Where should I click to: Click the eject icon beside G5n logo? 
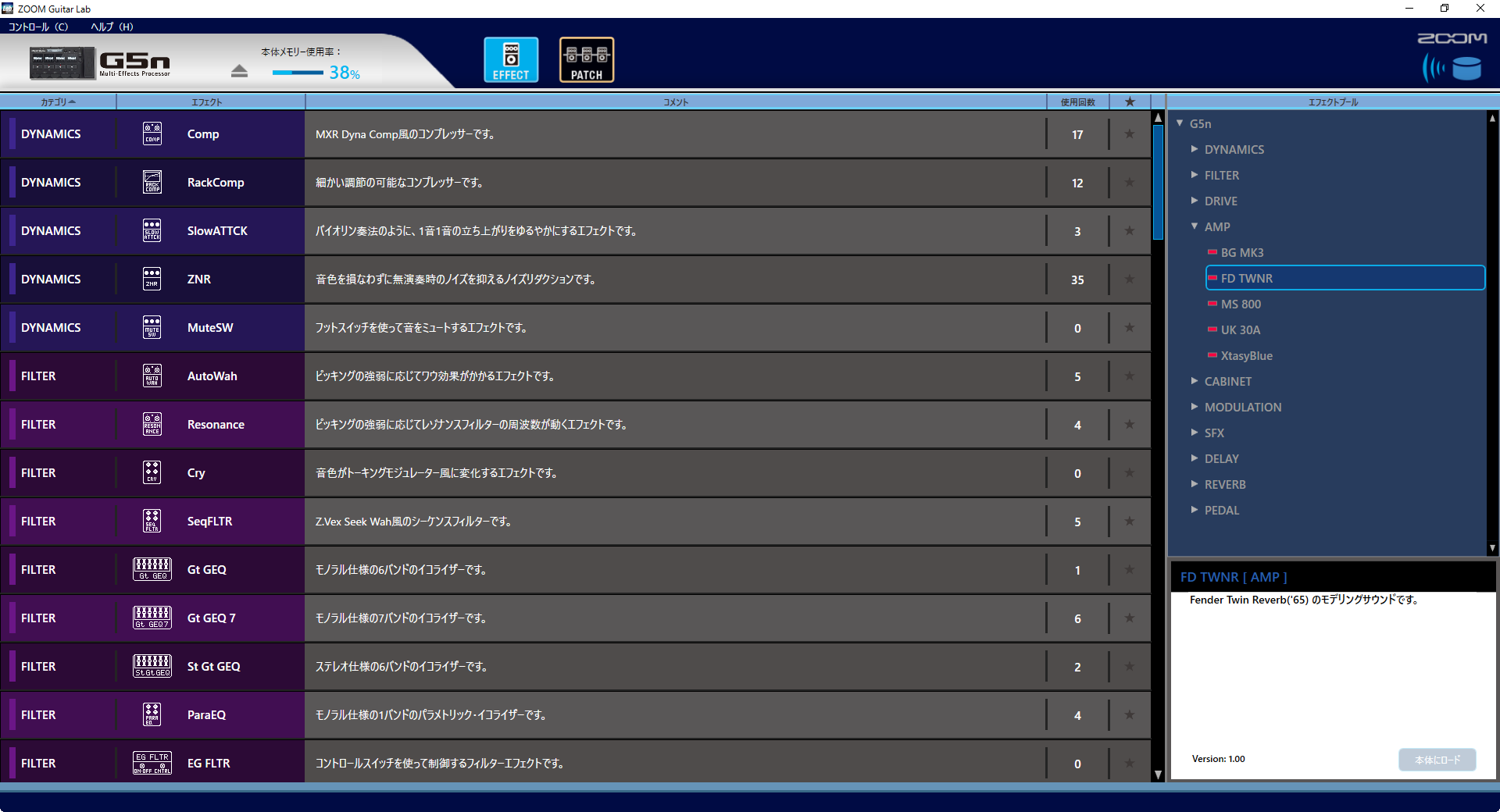tap(239, 71)
